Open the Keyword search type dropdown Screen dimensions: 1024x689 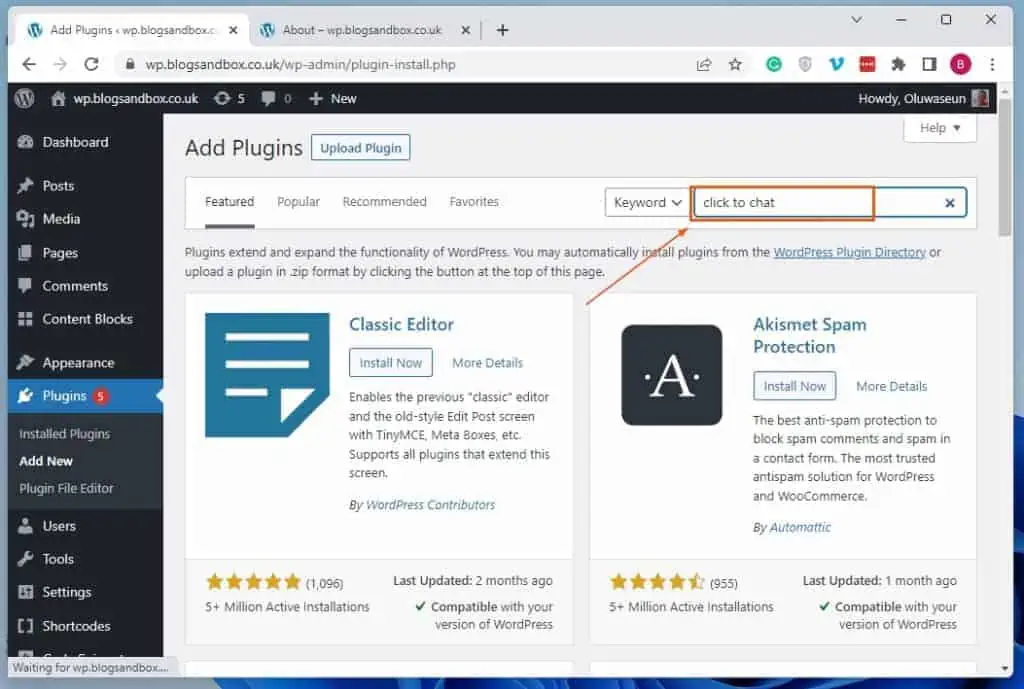point(647,202)
